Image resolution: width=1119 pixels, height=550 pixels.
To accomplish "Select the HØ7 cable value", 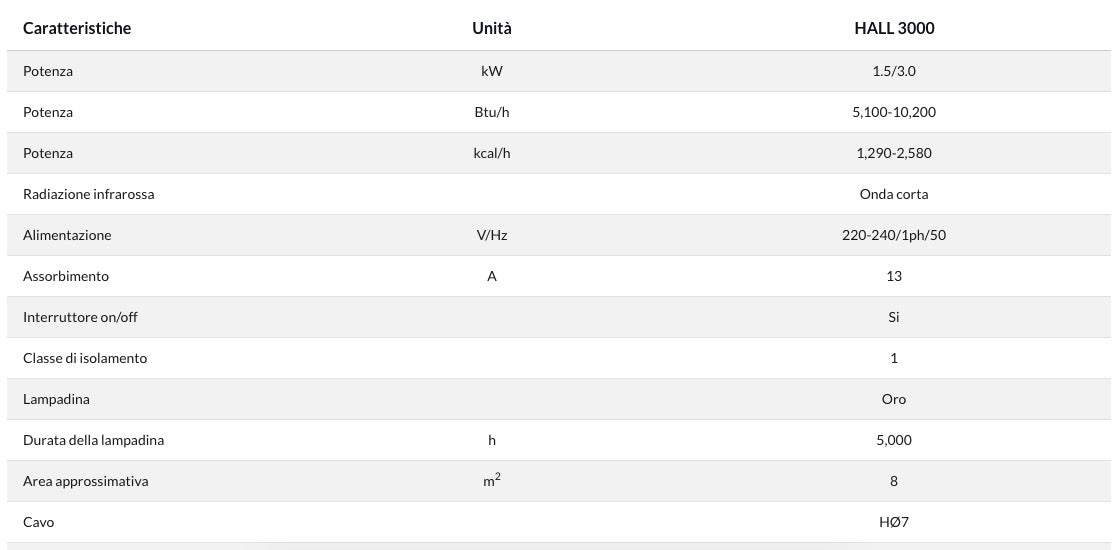I will [893, 522].
